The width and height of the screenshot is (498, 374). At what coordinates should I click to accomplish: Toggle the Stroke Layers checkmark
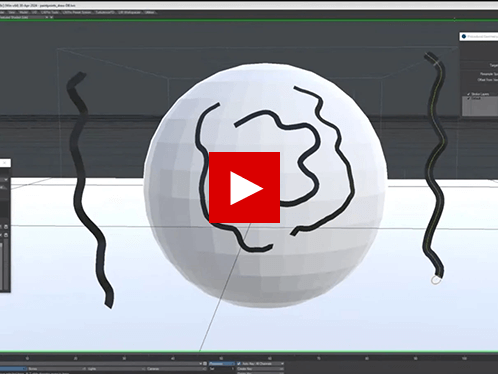click(469, 94)
